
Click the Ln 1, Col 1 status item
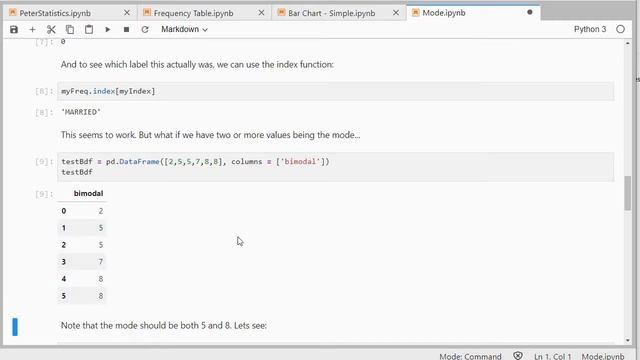click(552, 356)
